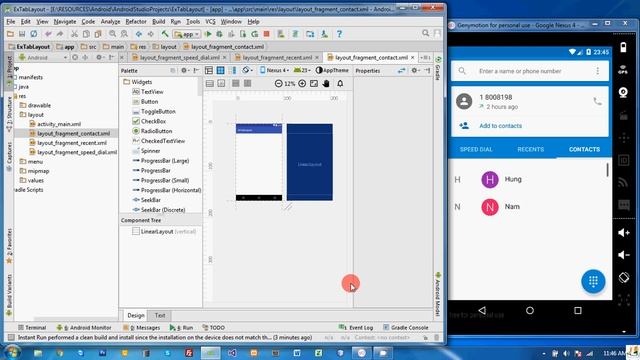The width and height of the screenshot is (640, 360).
Task: Click the Genymotion rotate screen icon
Action: (x=624, y=278)
